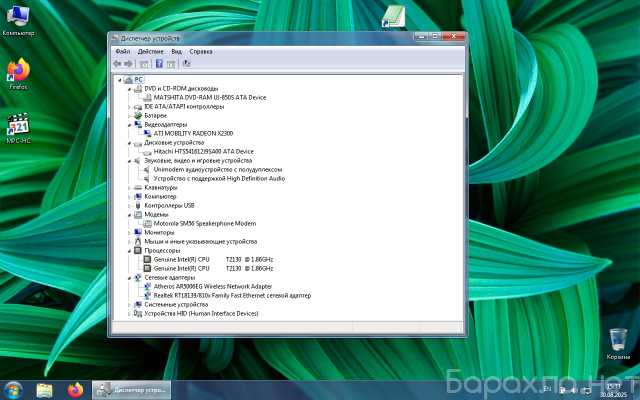640x400 pixels.
Task: Open Вид menu
Action: [x=176, y=51]
